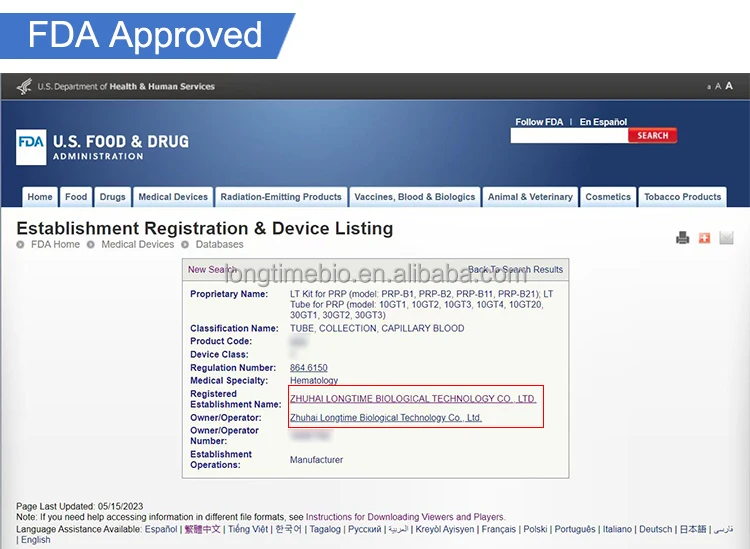Open the Food tab
Viewport: 750px width, 549px height.
[76, 197]
